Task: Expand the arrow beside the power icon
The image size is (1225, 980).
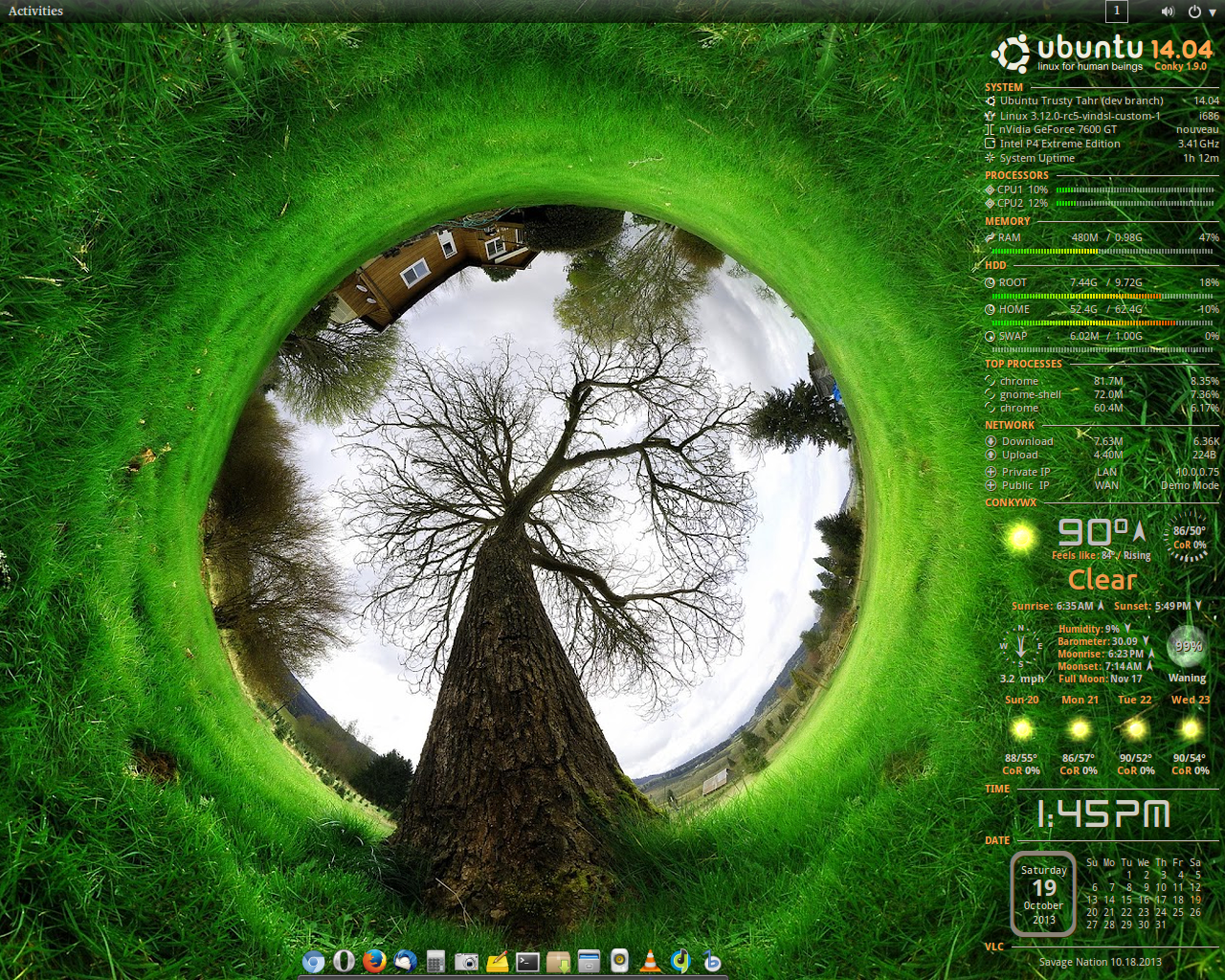Action: [1213, 12]
